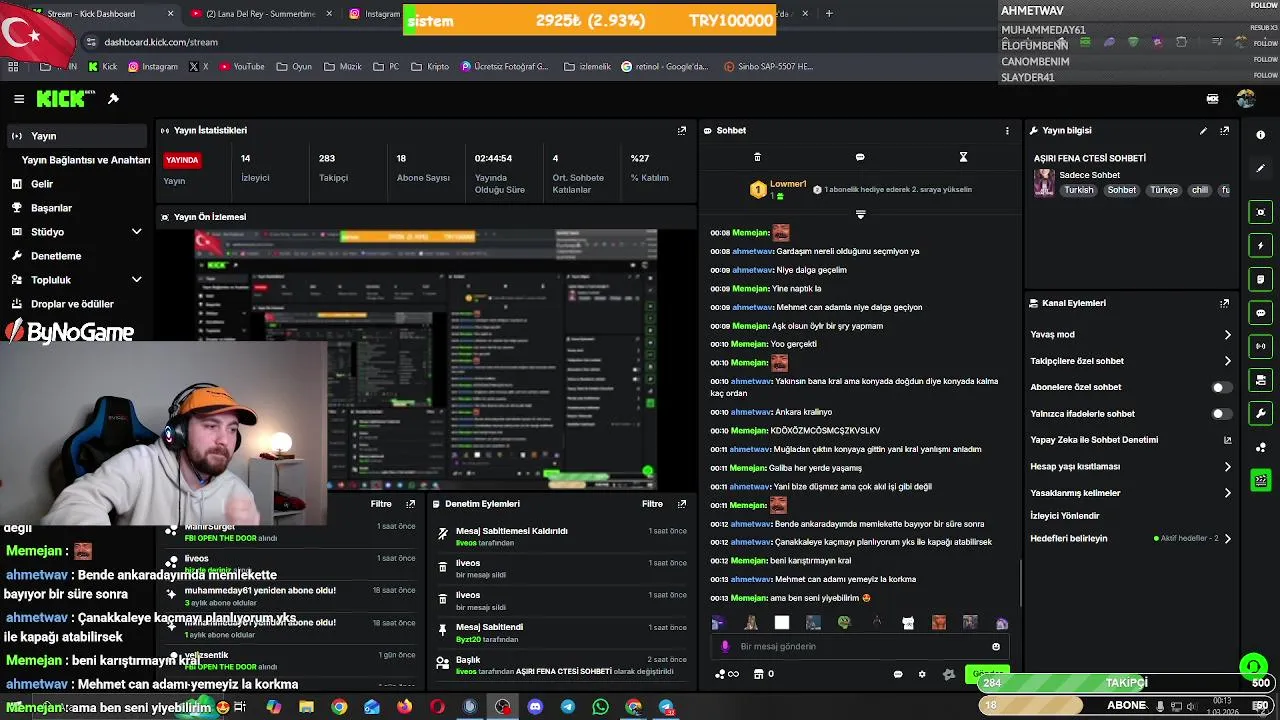Pop out the Denetim Eylemleri panel

pyautogui.click(x=682, y=504)
